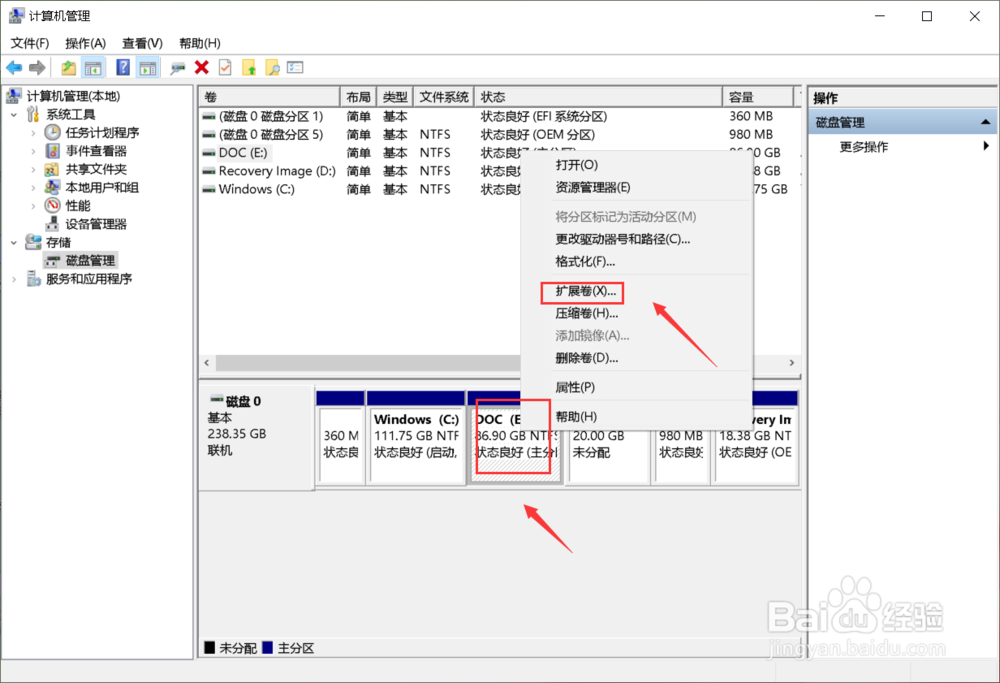
Task: Click the volume icon beside Windows (C:) row
Action: [209, 189]
